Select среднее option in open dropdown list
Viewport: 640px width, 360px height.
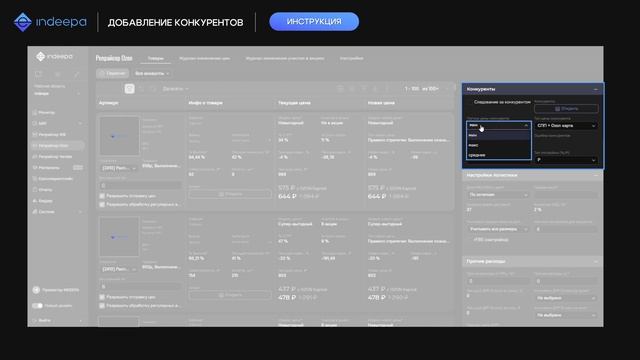click(x=498, y=155)
